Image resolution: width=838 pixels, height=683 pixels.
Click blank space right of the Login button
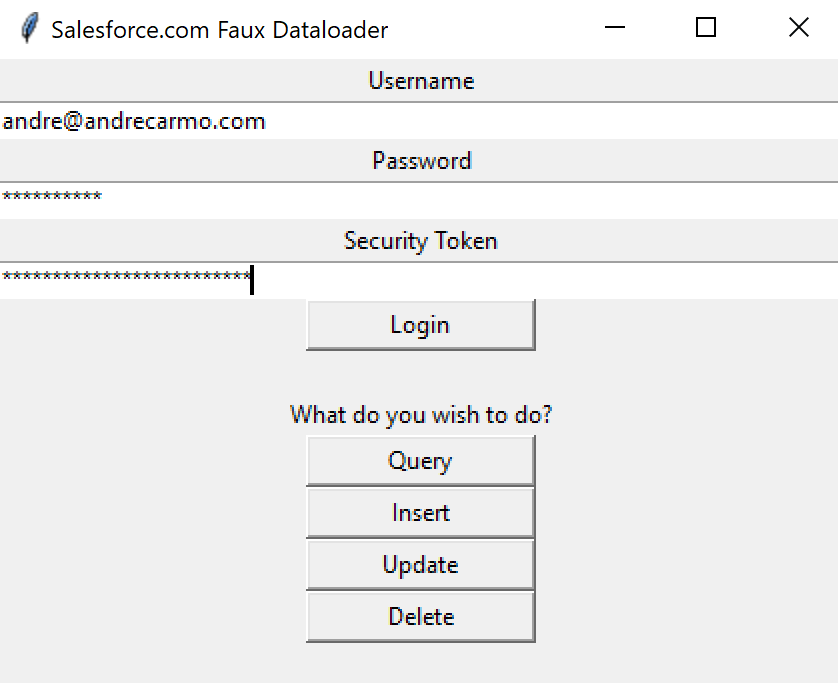680,325
